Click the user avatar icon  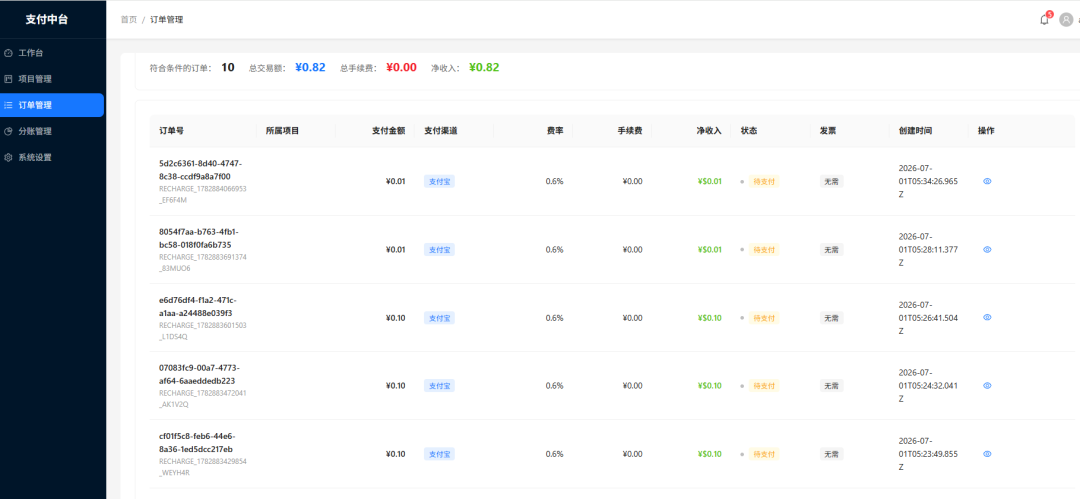[x=1066, y=20]
